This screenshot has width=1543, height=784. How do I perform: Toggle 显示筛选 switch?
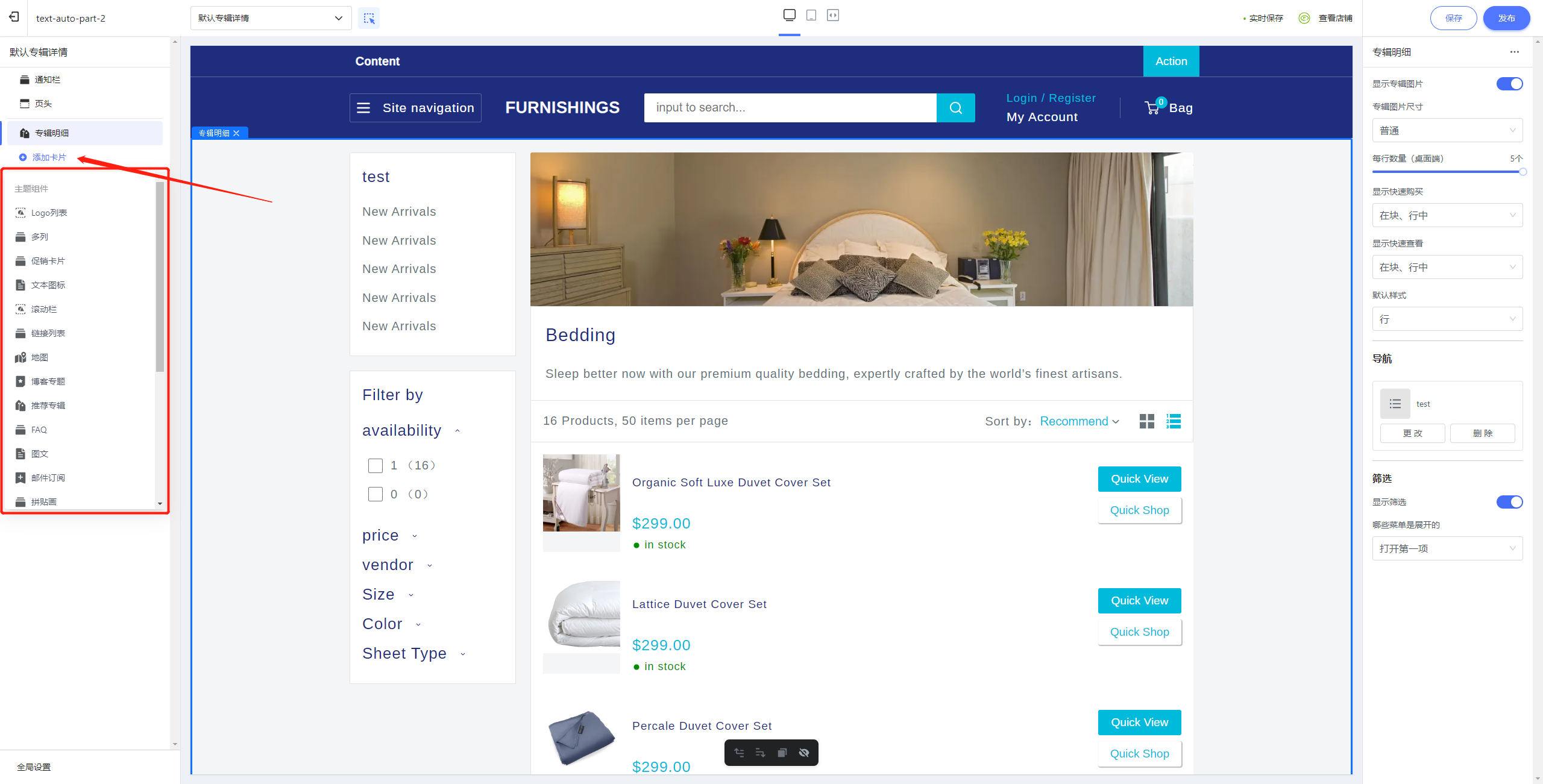(x=1509, y=502)
